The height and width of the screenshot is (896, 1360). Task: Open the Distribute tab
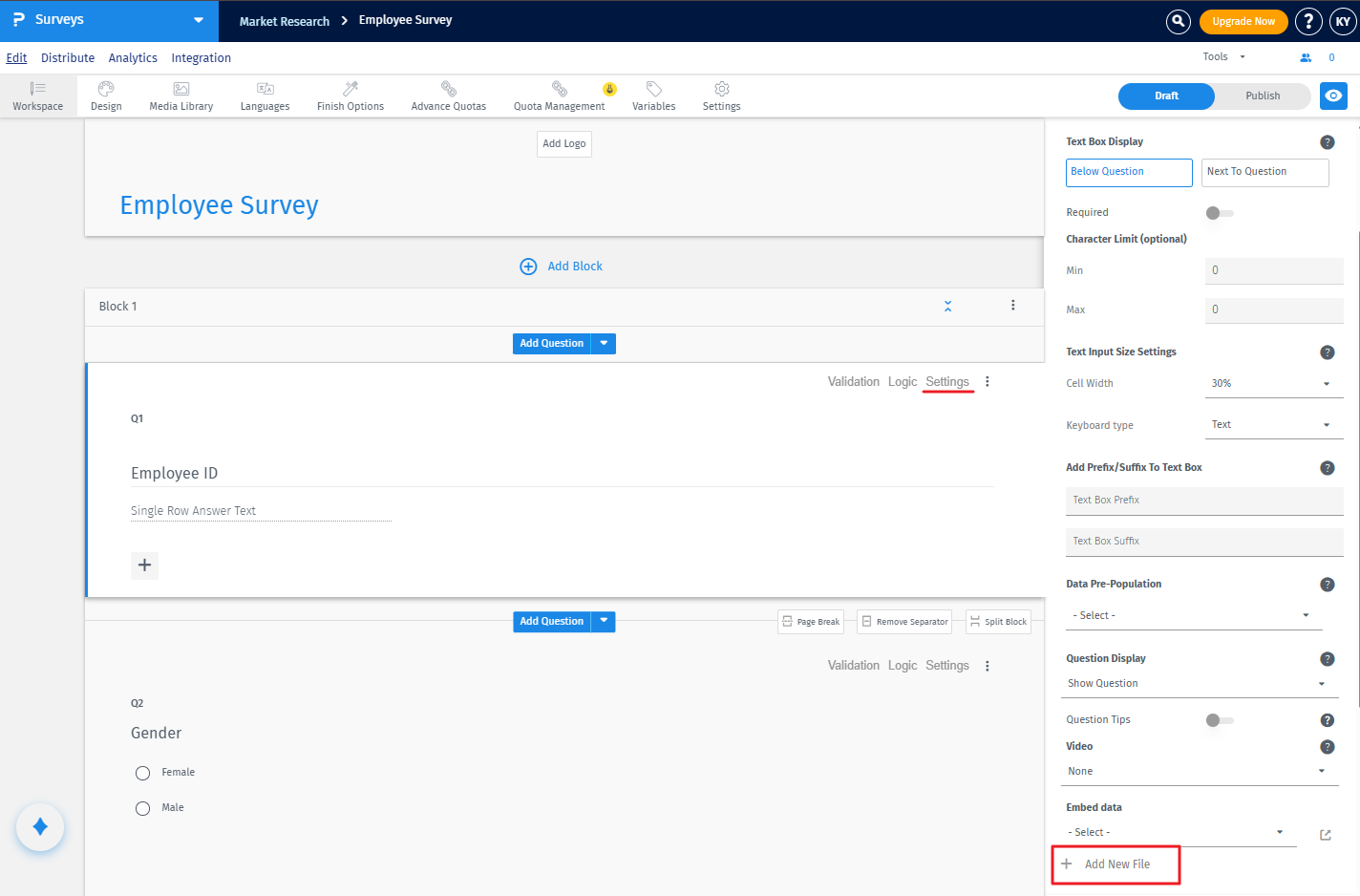[x=68, y=57]
